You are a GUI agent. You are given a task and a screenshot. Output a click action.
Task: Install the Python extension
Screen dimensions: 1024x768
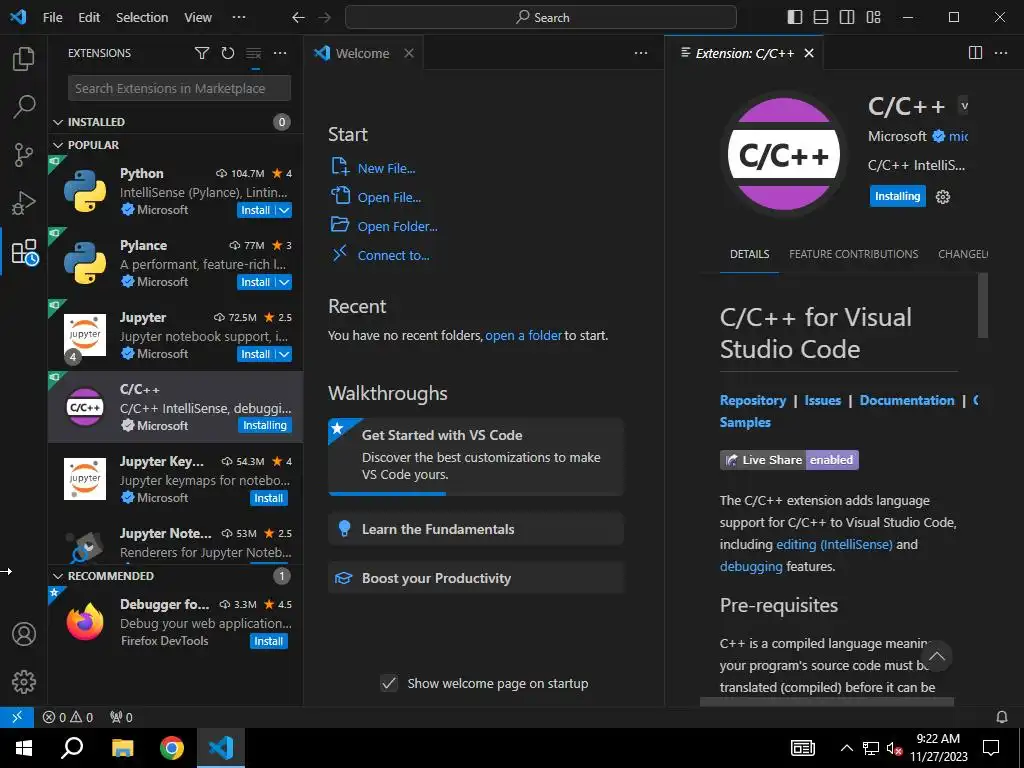tap(255, 210)
